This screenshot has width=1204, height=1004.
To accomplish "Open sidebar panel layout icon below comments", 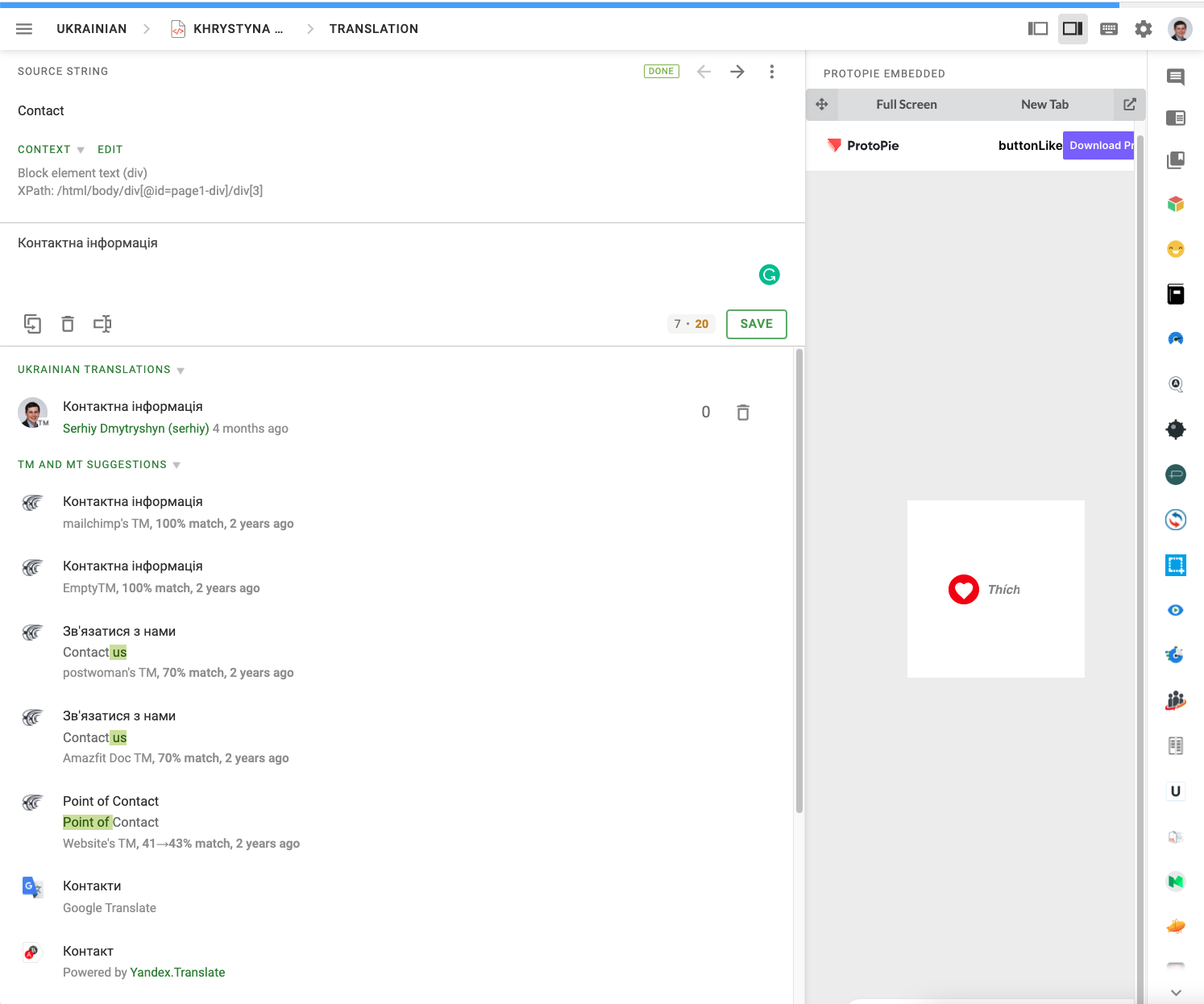I will pos(1176,118).
